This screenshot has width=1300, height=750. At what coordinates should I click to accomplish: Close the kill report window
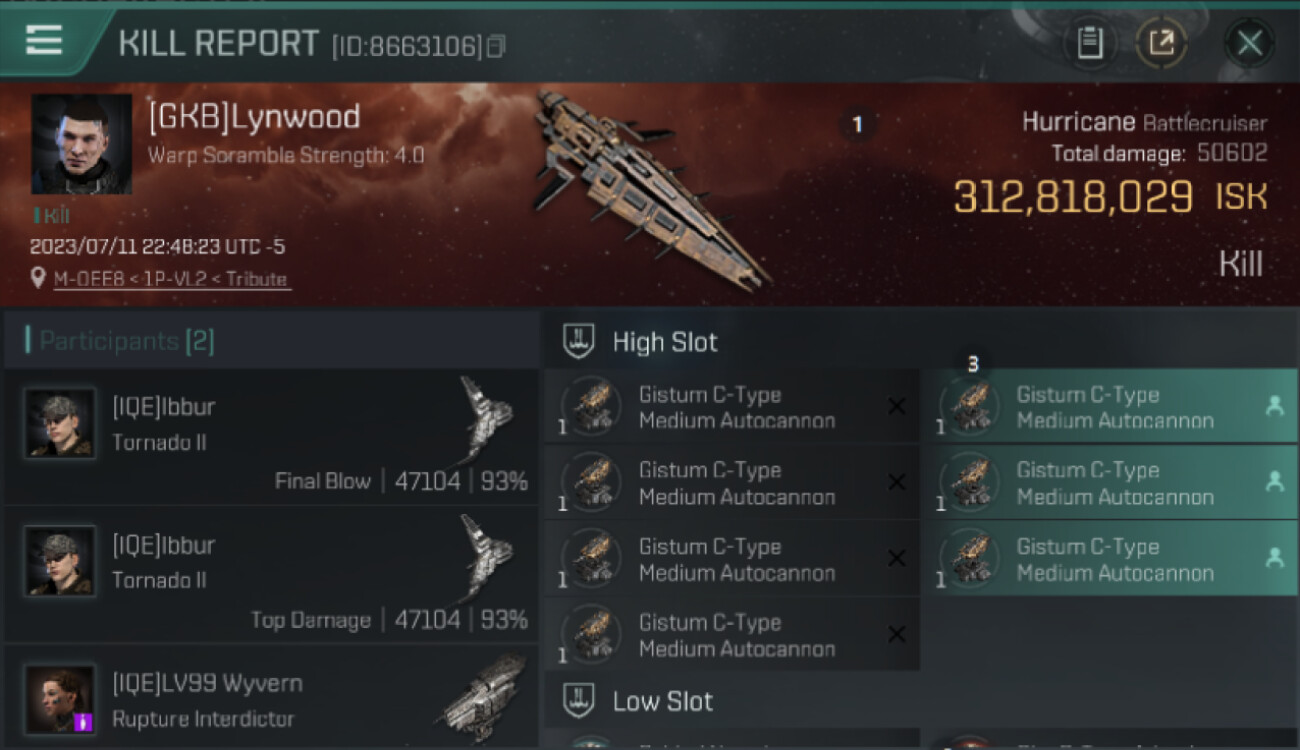tap(1249, 43)
